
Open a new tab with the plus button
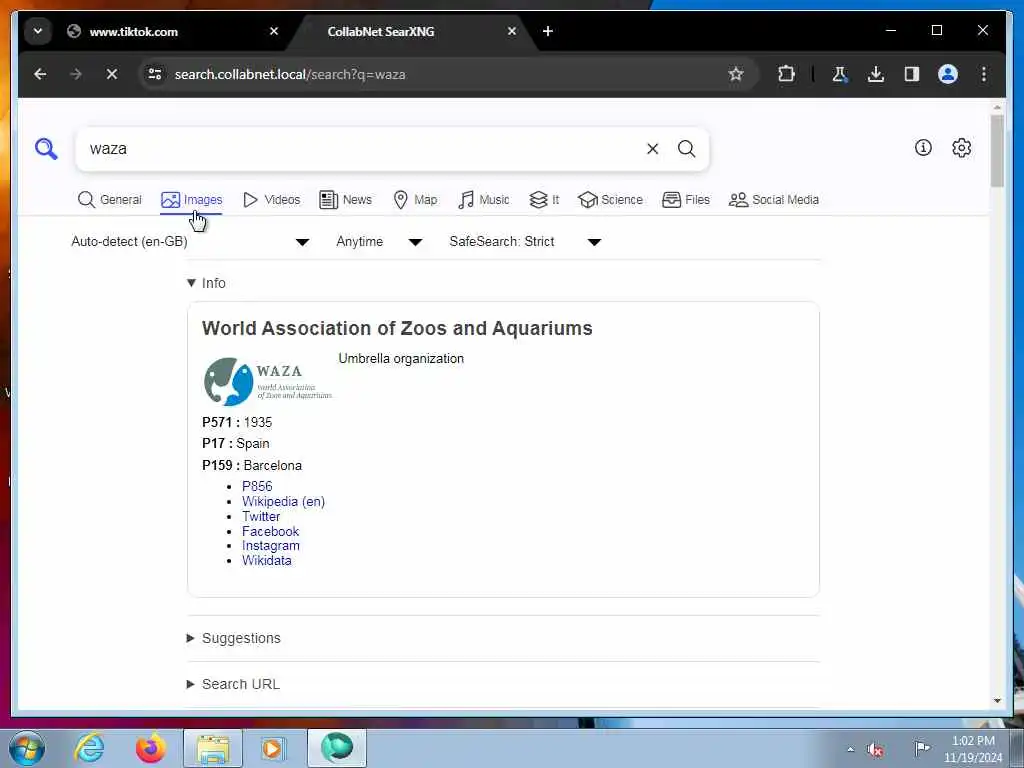click(x=548, y=31)
